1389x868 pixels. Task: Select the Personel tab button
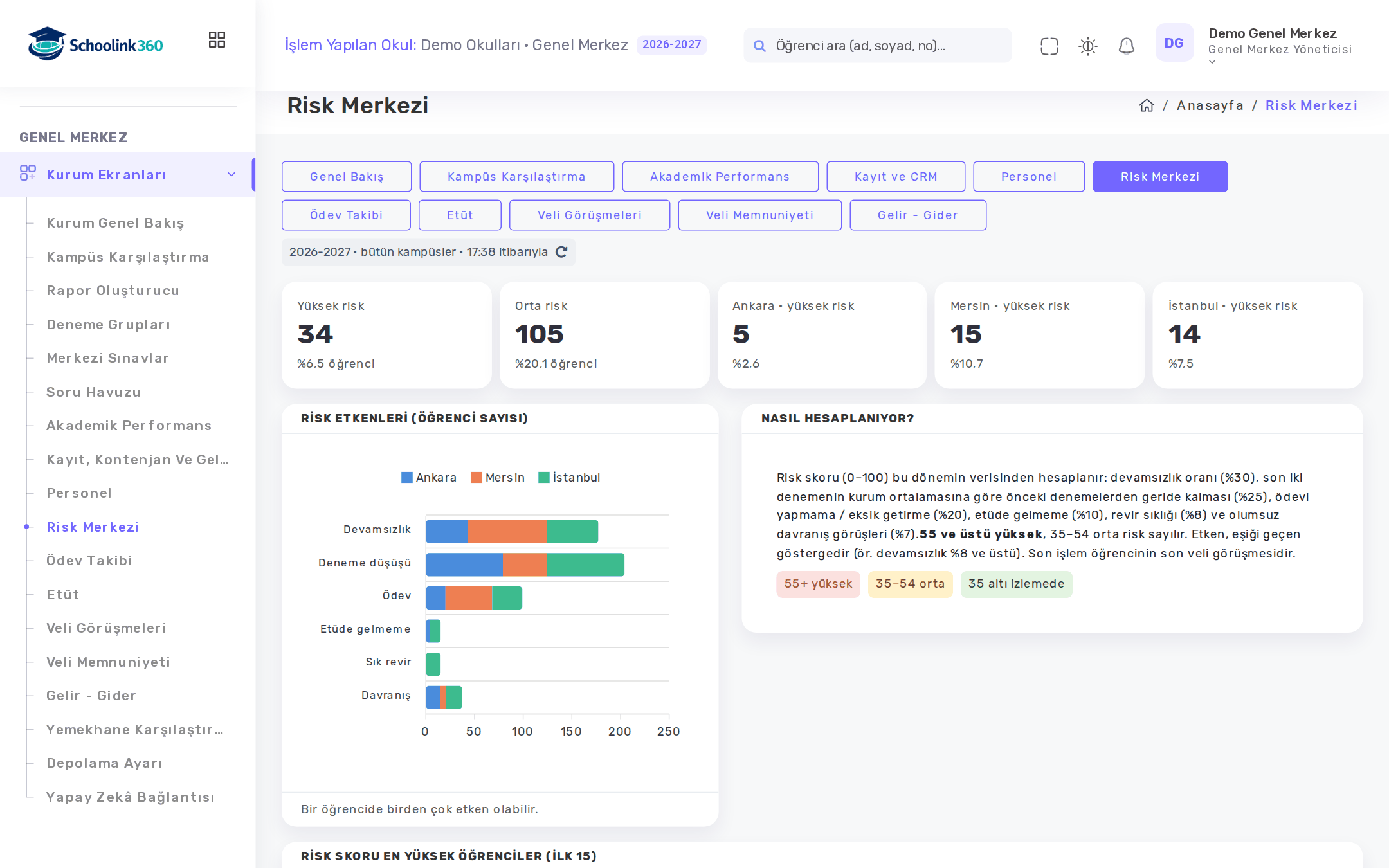(x=1029, y=176)
